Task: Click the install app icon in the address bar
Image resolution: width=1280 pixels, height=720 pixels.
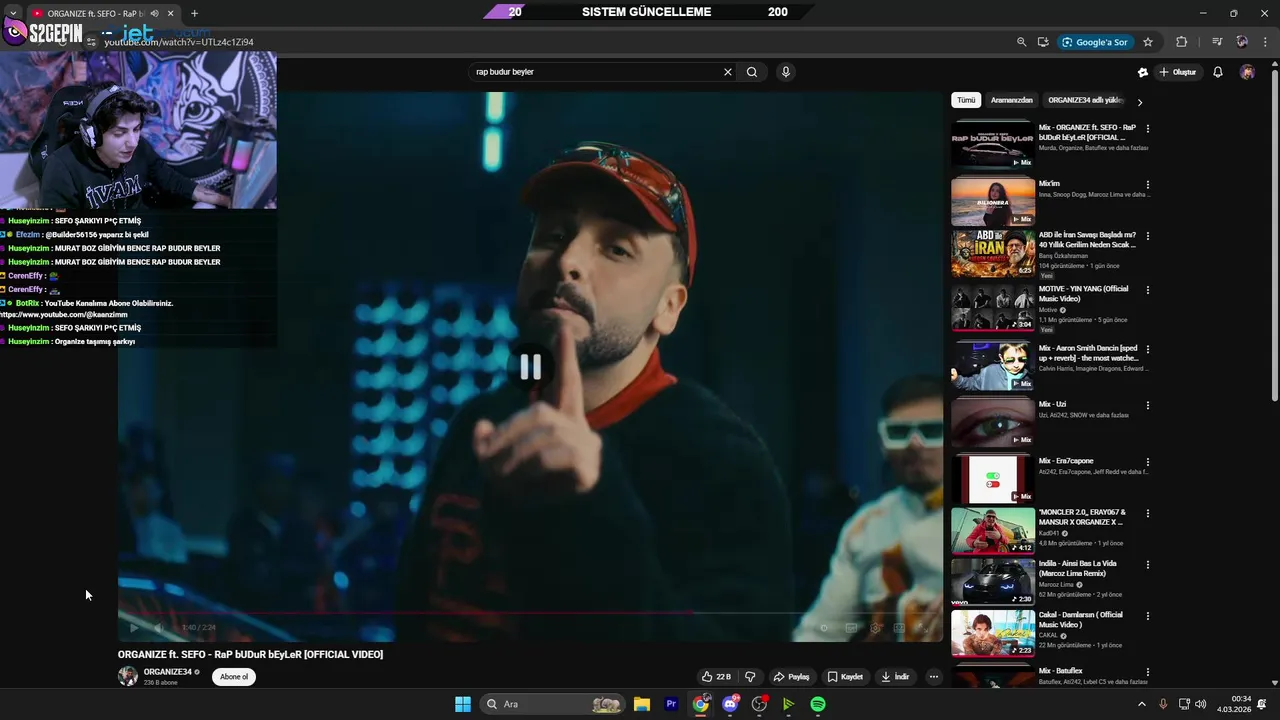Action: (x=1043, y=42)
